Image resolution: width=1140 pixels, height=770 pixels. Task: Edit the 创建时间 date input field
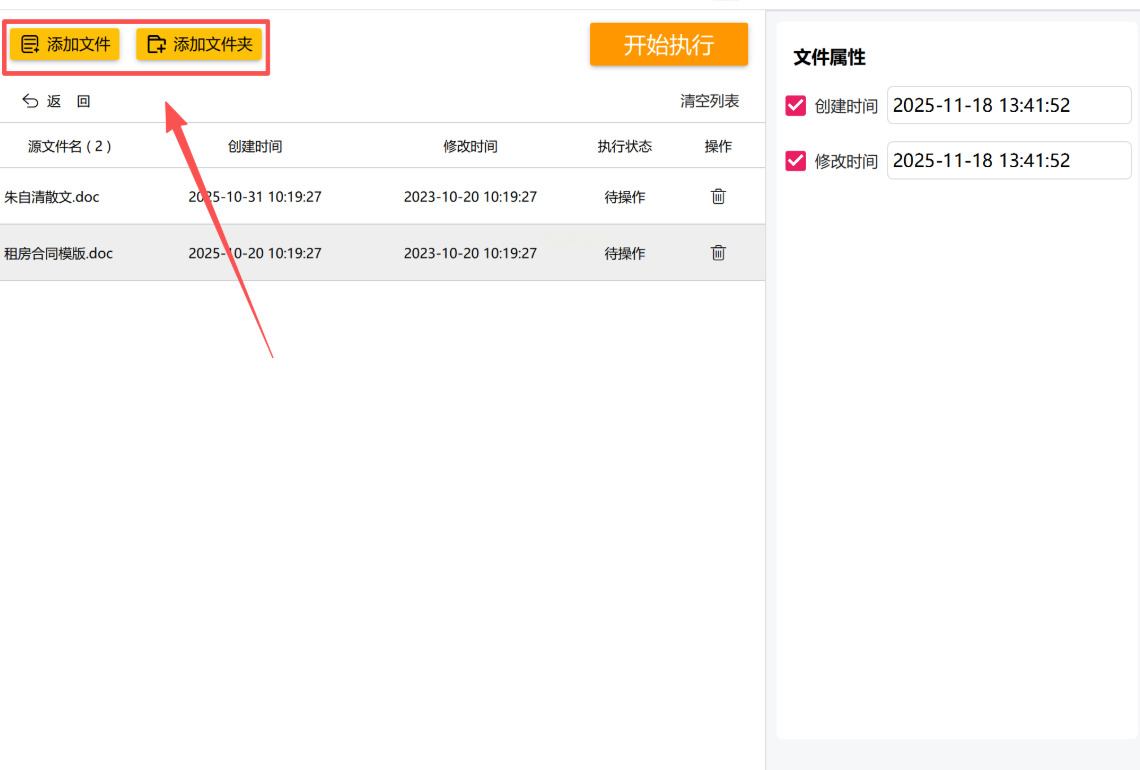pos(1009,105)
